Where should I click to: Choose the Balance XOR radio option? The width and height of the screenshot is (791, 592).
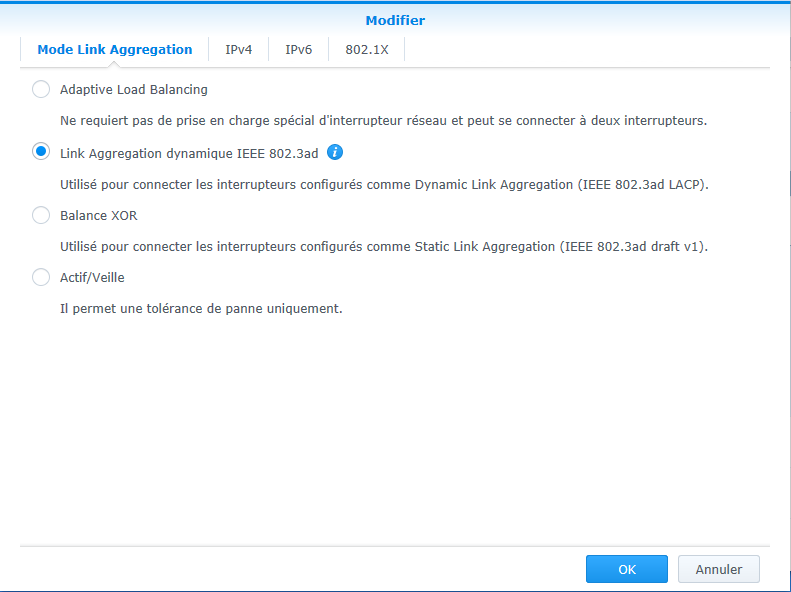coord(41,215)
